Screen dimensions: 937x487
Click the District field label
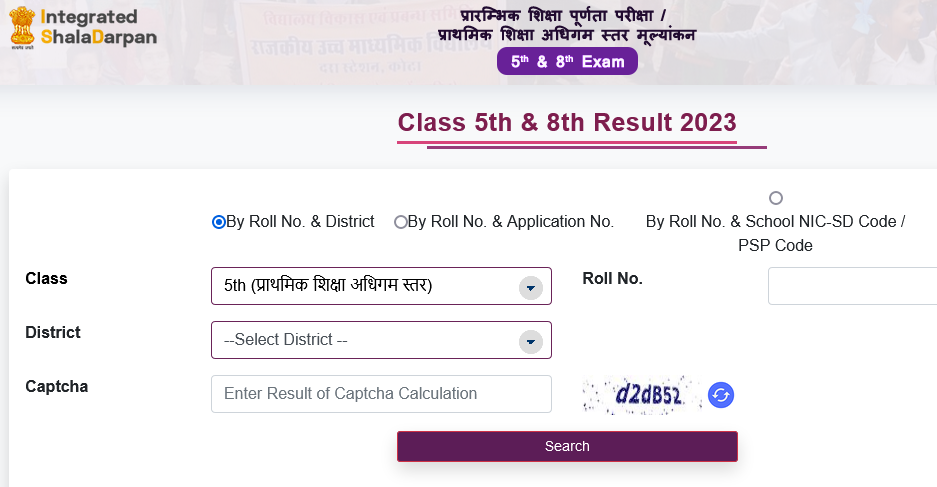point(53,332)
